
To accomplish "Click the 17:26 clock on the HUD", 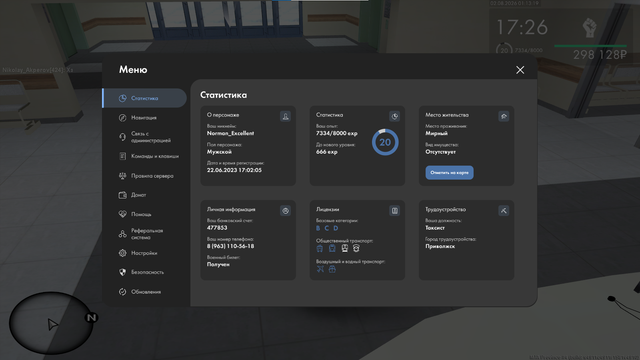I will (522, 27).
